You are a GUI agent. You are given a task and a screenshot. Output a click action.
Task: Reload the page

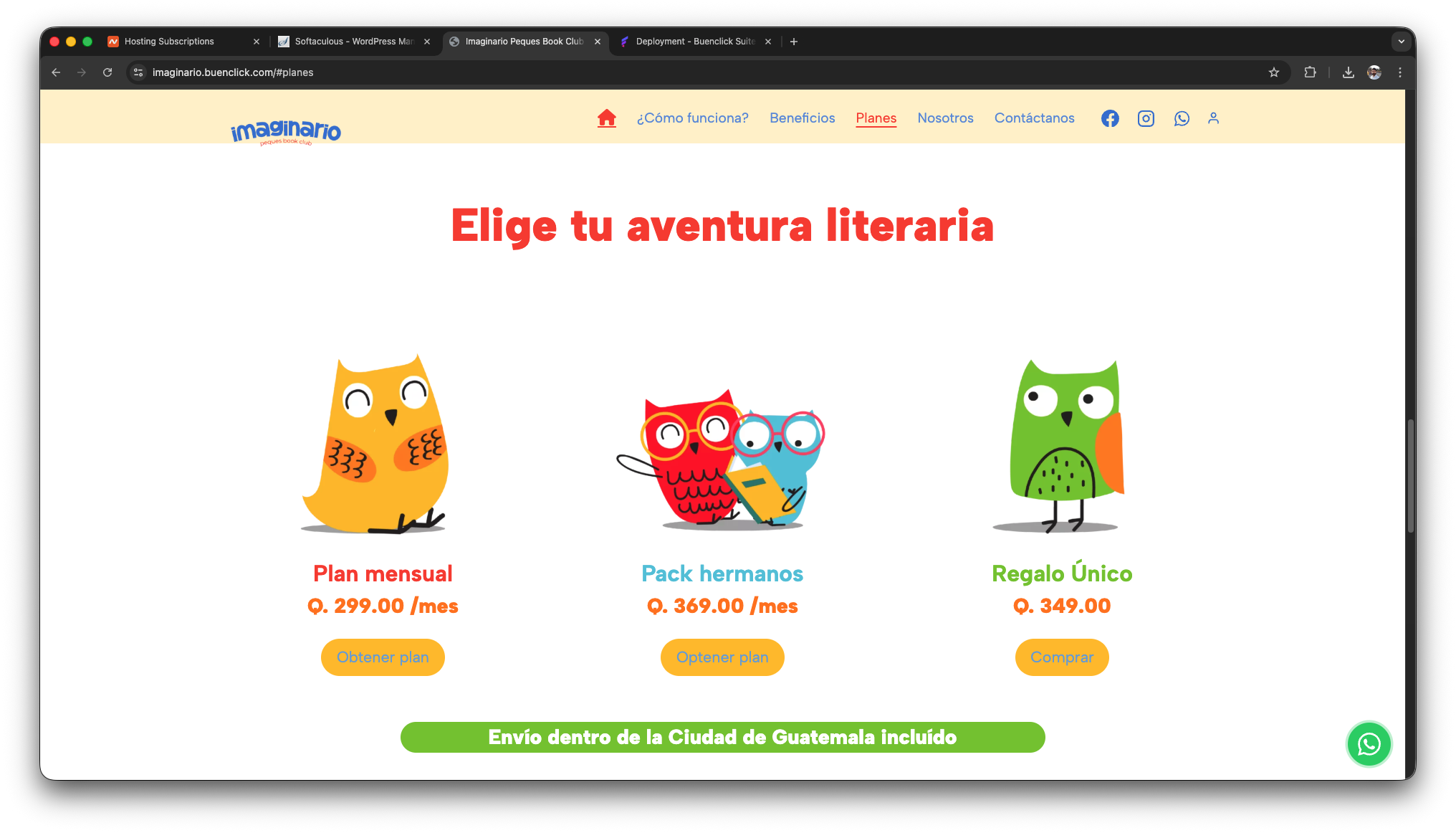107,72
